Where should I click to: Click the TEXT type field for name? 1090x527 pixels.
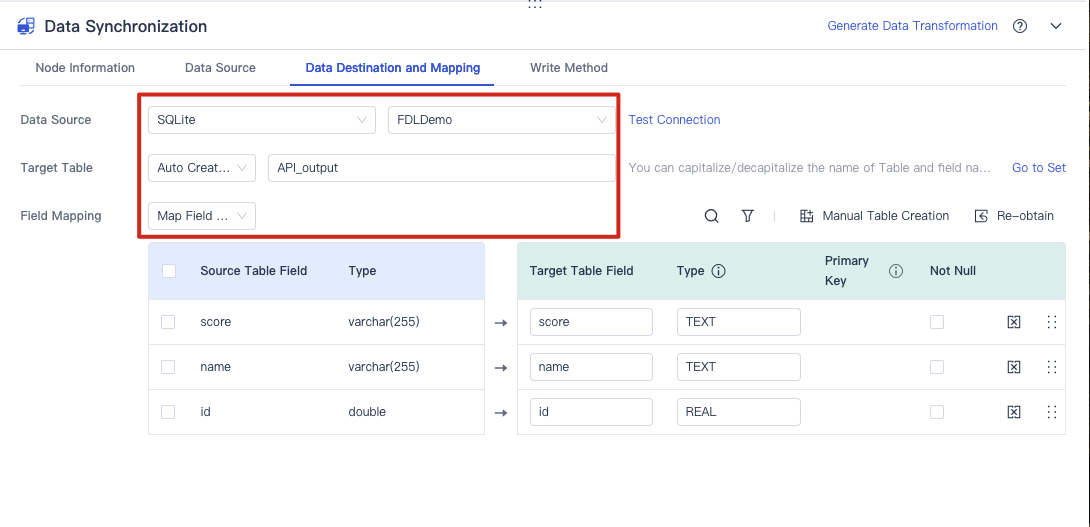739,367
